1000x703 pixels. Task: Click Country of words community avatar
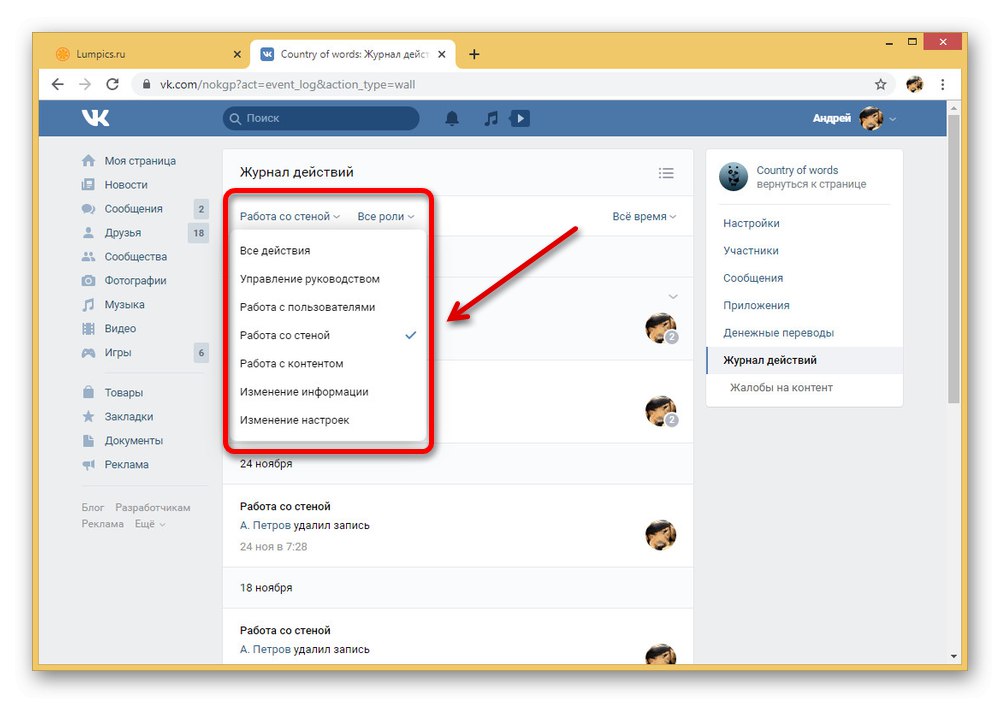(x=733, y=177)
